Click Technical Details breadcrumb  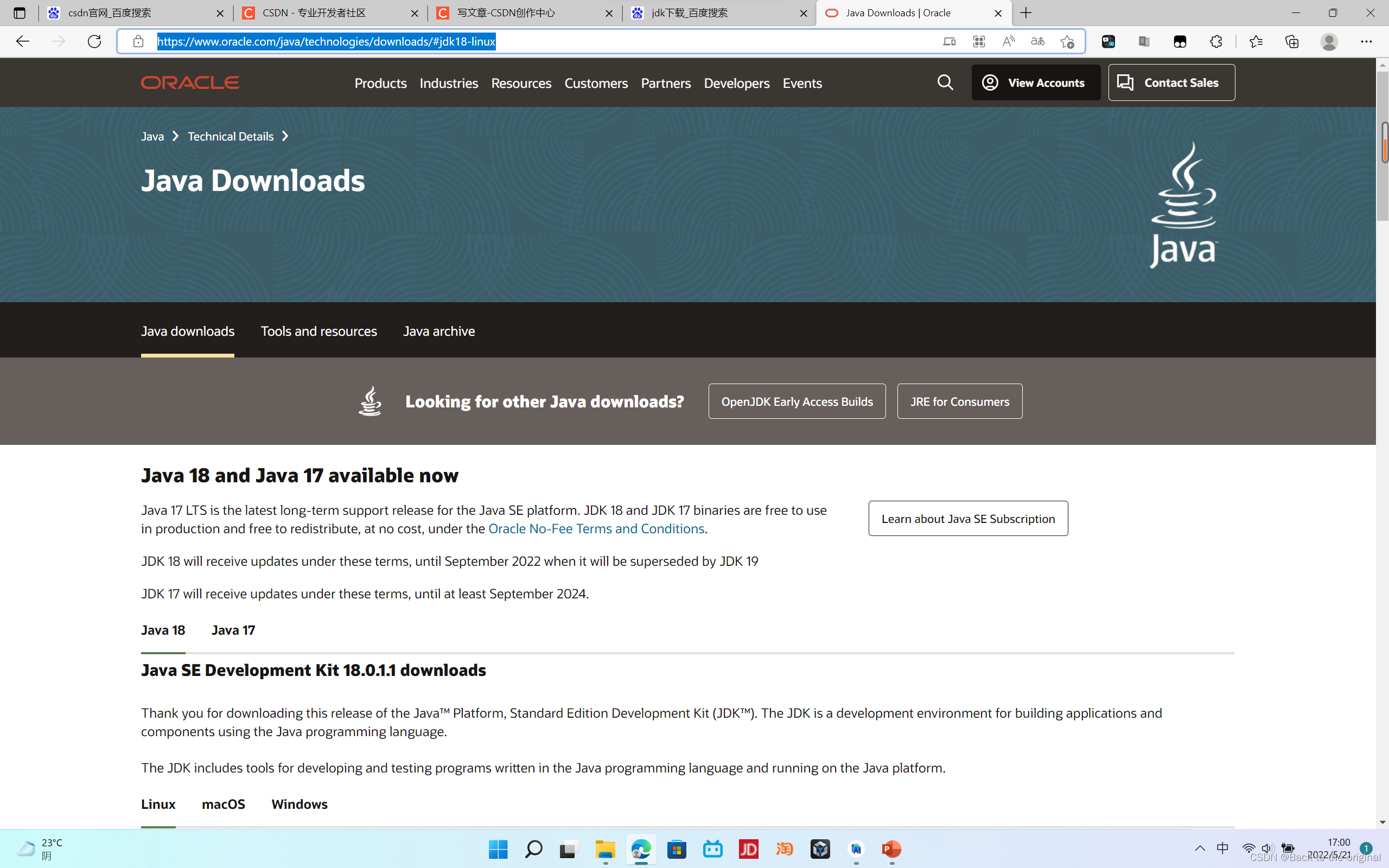point(231,137)
